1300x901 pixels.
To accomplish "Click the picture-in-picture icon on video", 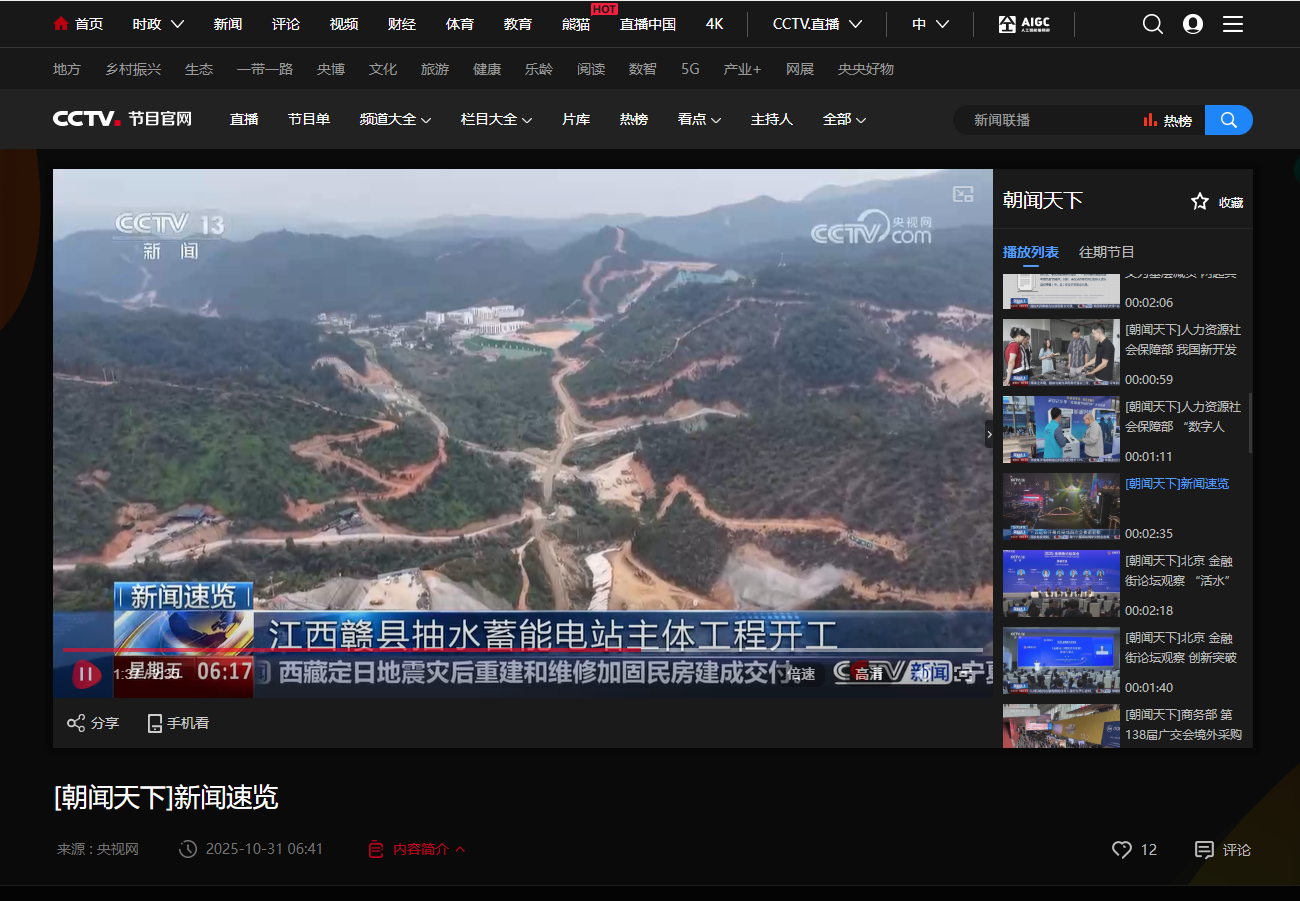I will click(x=963, y=194).
